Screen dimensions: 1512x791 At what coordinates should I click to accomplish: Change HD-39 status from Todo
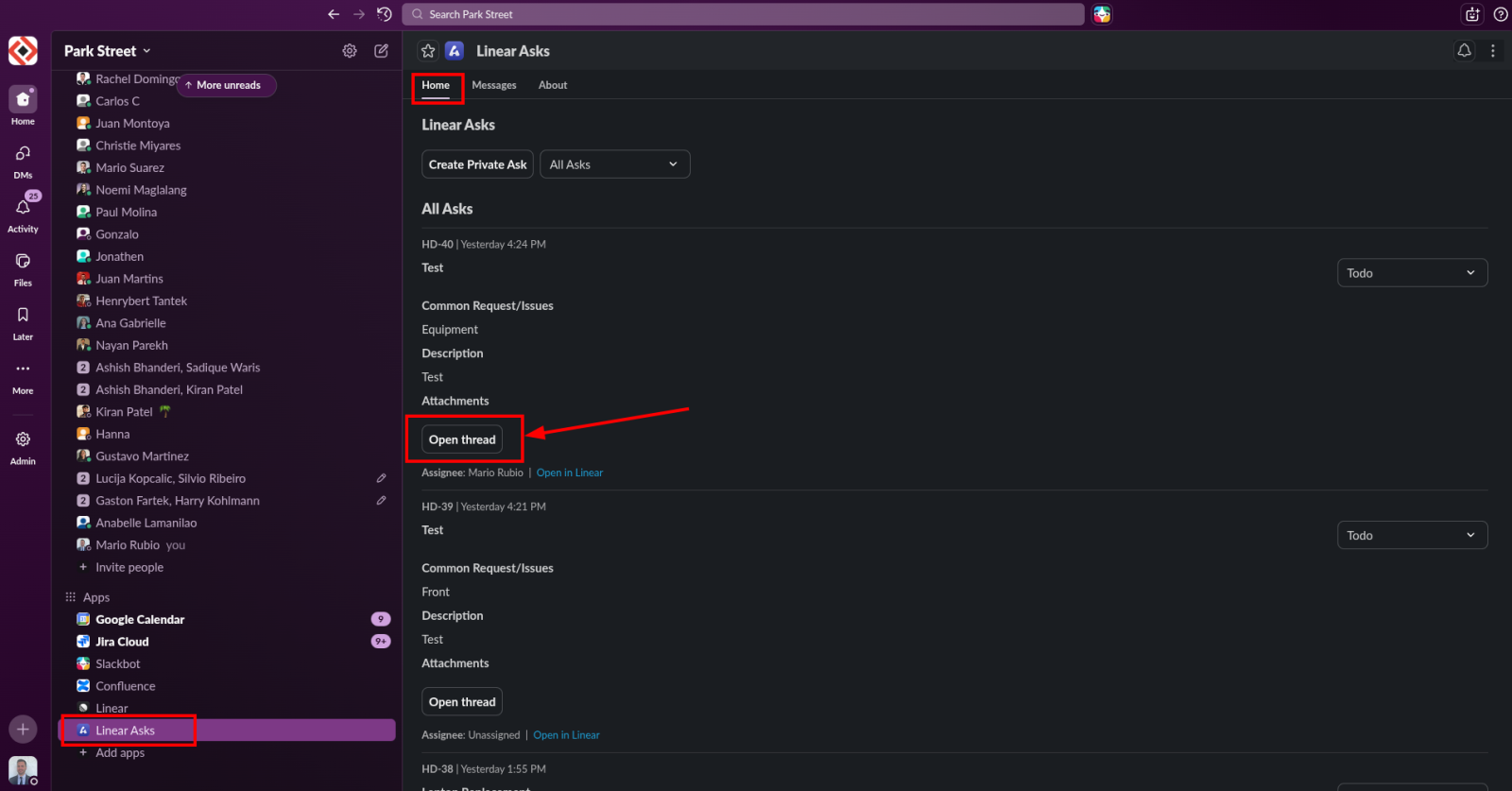pyautogui.click(x=1412, y=536)
